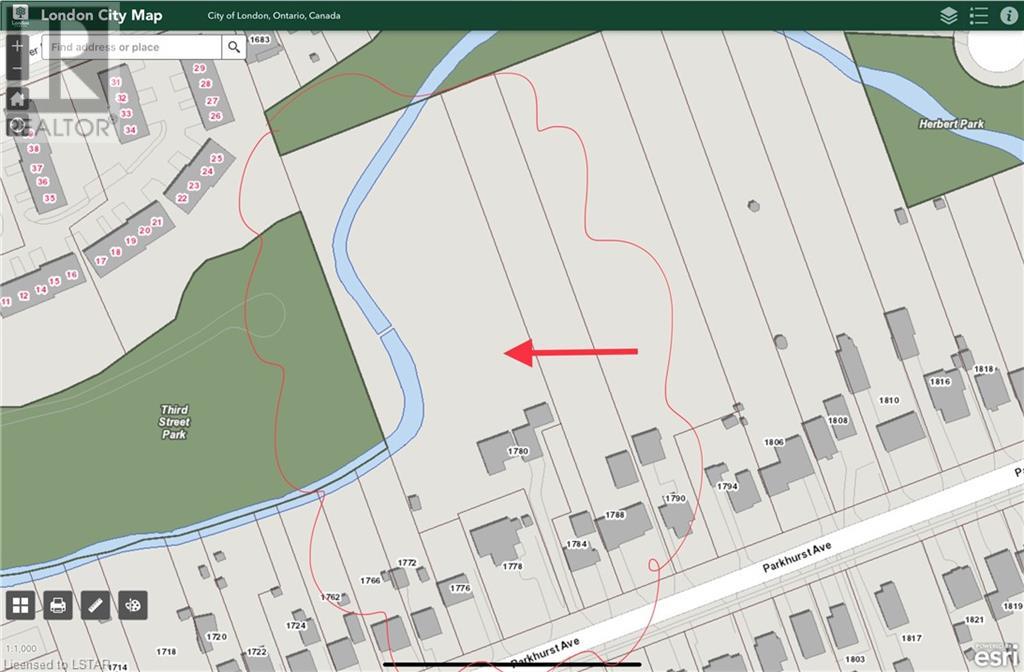Open the Draw palette tool
1024x672 pixels.
tap(132, 605)
